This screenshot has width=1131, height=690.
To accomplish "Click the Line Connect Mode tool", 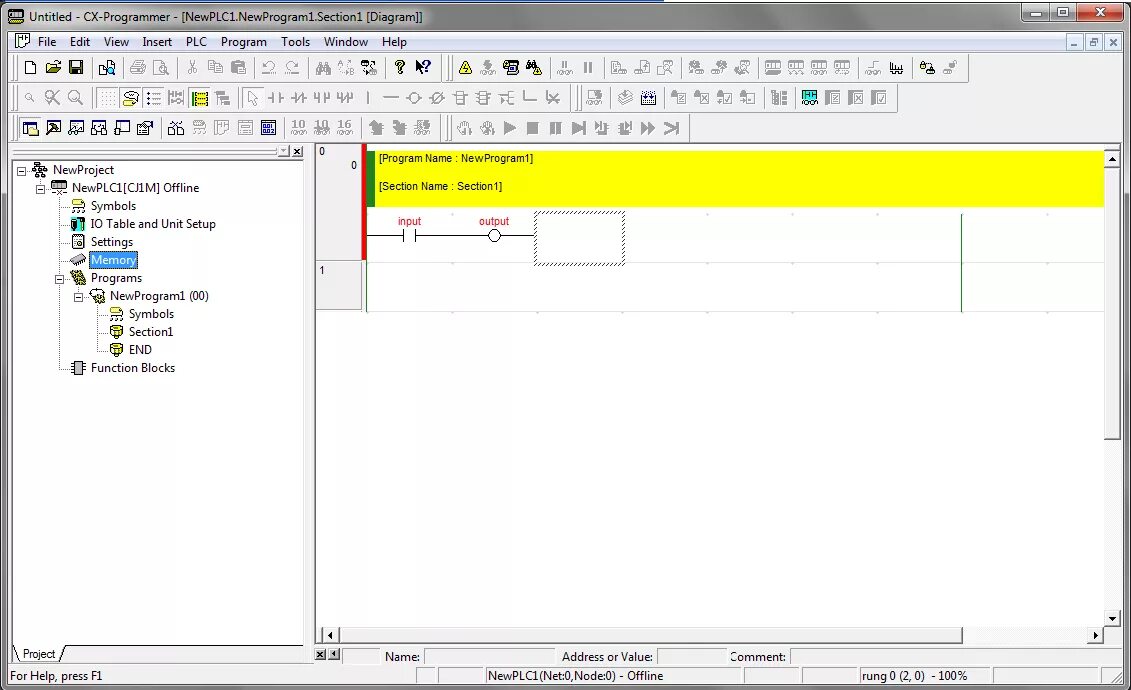I will pyautogui.click(x=529, y=98).
